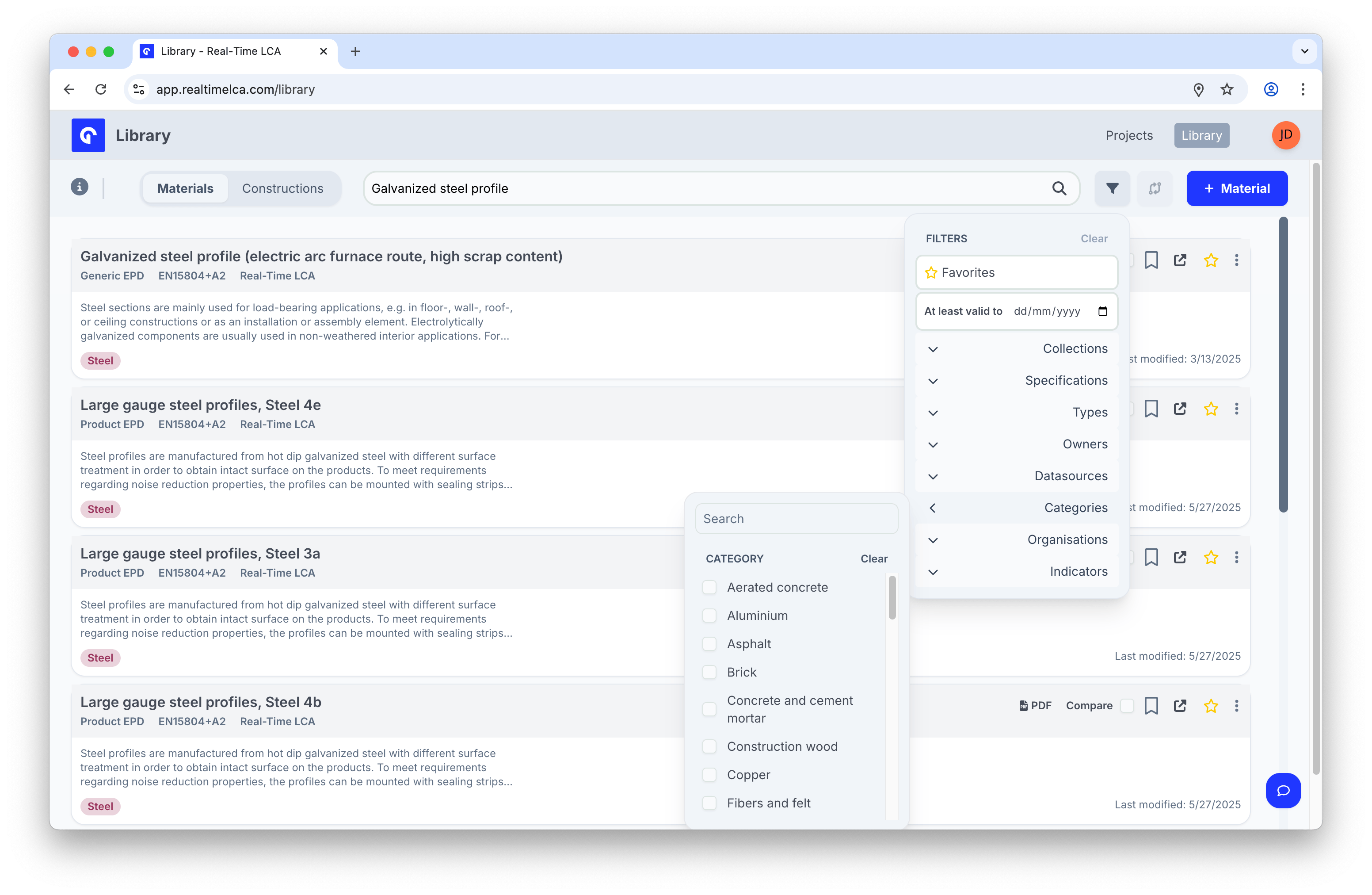Open Steel 4b in external view
The image size is (1372, 895).
(x=1180, y=707)
